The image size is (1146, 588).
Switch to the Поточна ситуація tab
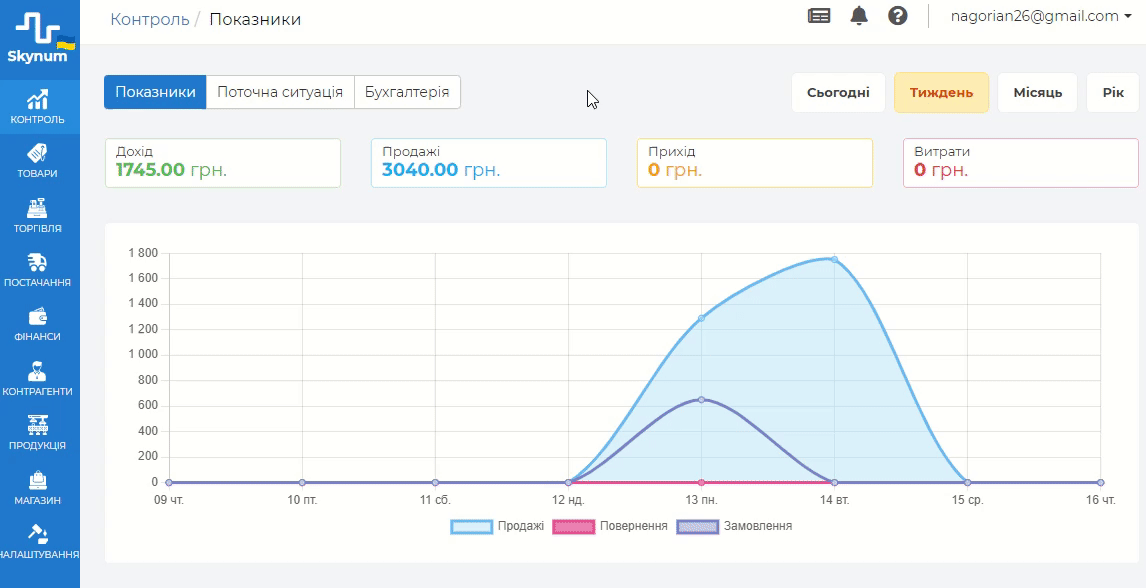[x=280, y=92]
